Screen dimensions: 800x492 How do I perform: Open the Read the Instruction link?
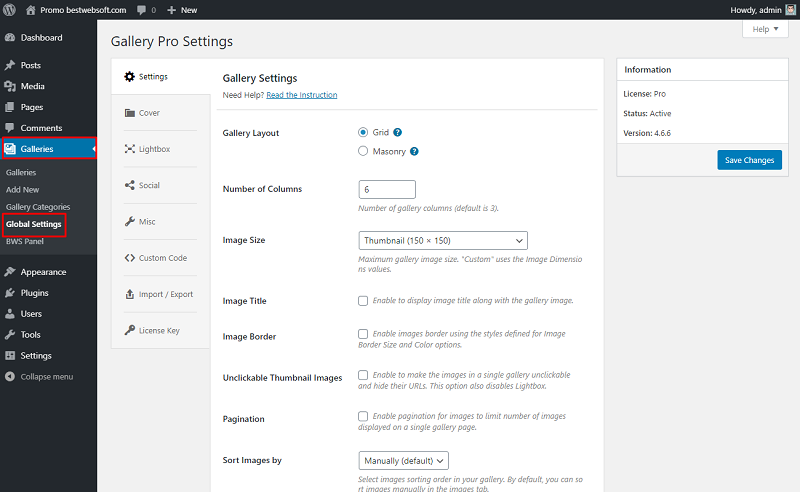(x=302, y=95)
